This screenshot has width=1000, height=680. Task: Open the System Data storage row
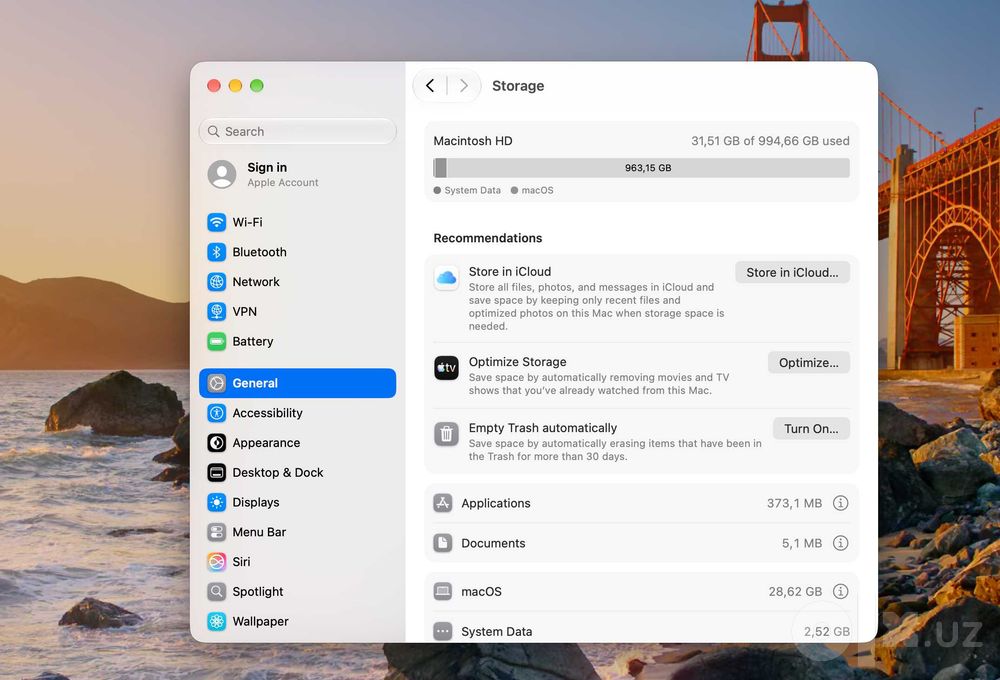[641, 631]
